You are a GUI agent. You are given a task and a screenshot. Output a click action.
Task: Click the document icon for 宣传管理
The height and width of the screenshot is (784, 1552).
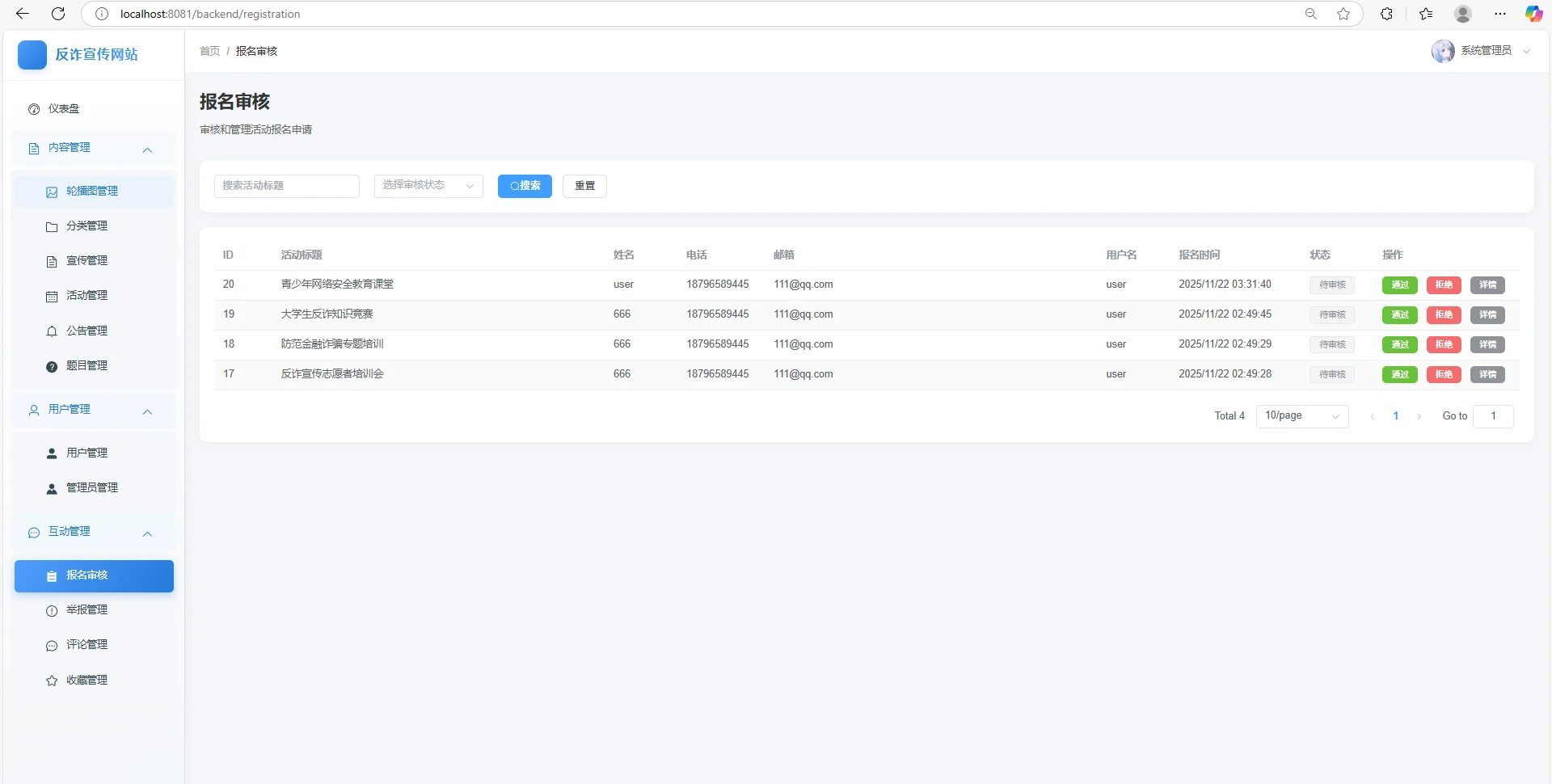(52, 261)
